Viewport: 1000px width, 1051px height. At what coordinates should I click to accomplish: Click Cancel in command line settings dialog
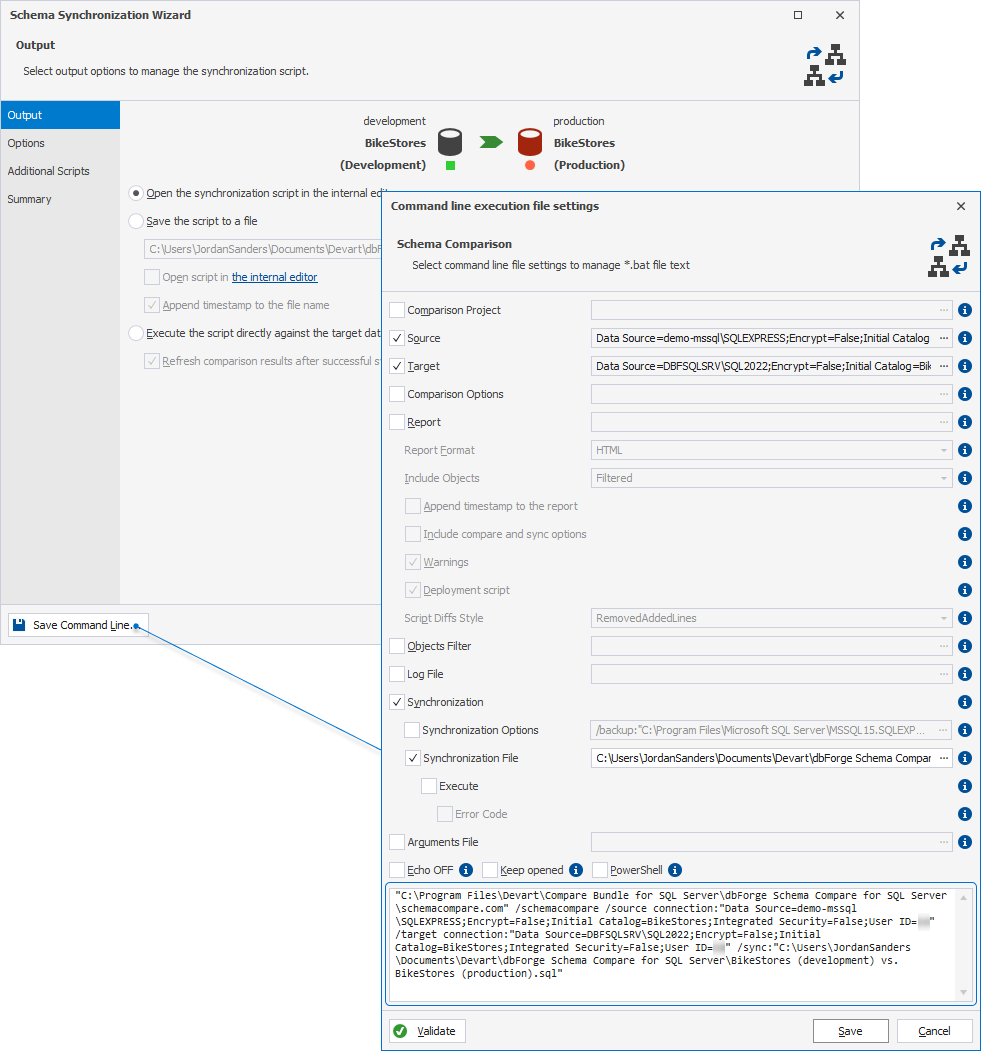click(x=934, y=1031)
